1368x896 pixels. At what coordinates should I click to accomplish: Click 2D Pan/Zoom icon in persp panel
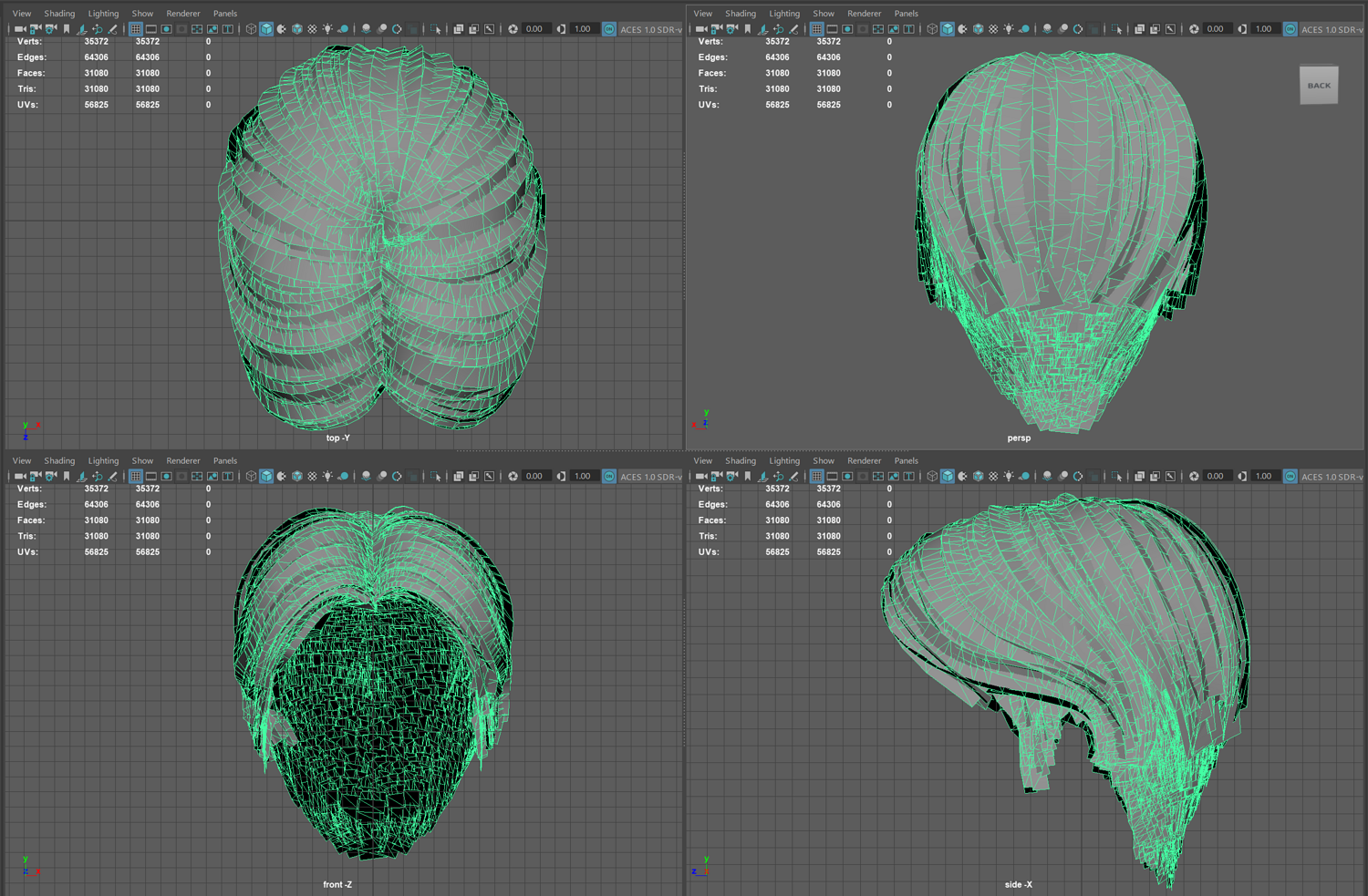(778, 29)
